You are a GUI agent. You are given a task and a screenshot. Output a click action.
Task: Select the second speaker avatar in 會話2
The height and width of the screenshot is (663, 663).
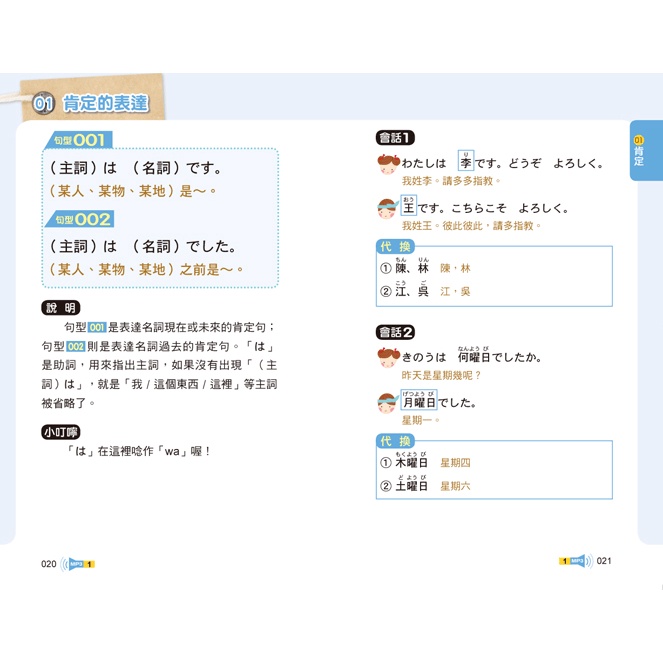[x=387, y=402]
